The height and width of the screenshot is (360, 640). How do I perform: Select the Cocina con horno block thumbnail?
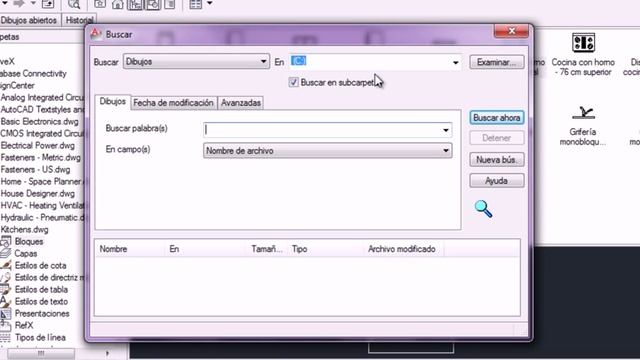[583, 43]
